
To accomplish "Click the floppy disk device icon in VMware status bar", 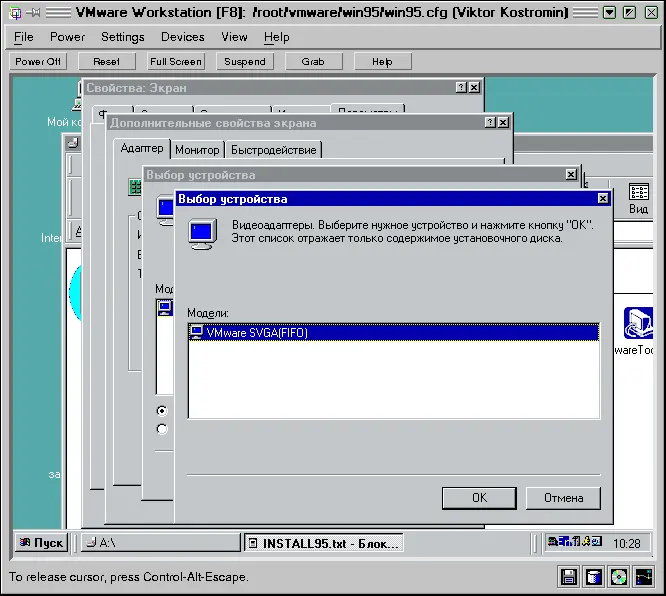I will (x=568, y=577).
